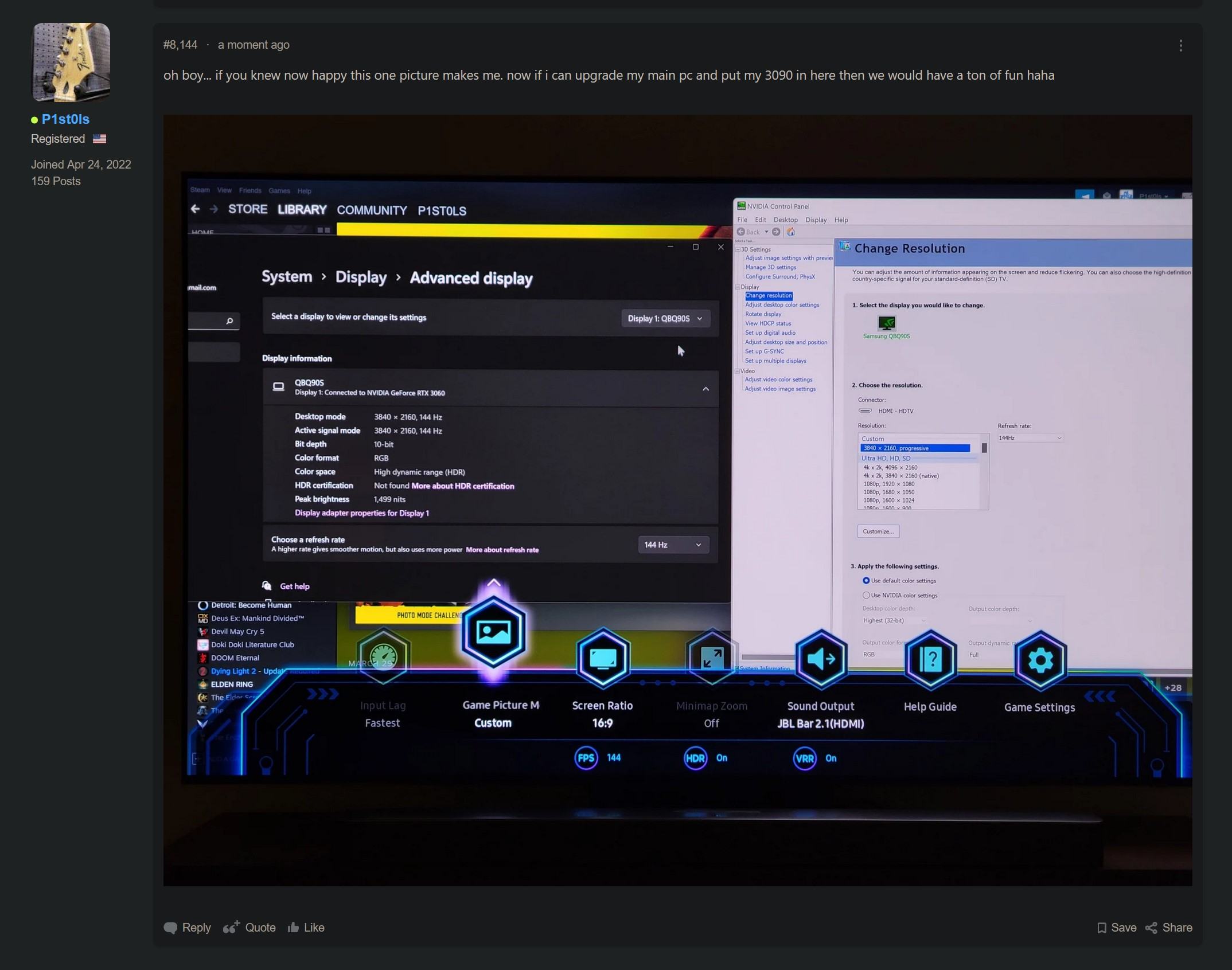
Task: Open the File menu in NVIDIA Control Panel
Action: coord(742,220)
